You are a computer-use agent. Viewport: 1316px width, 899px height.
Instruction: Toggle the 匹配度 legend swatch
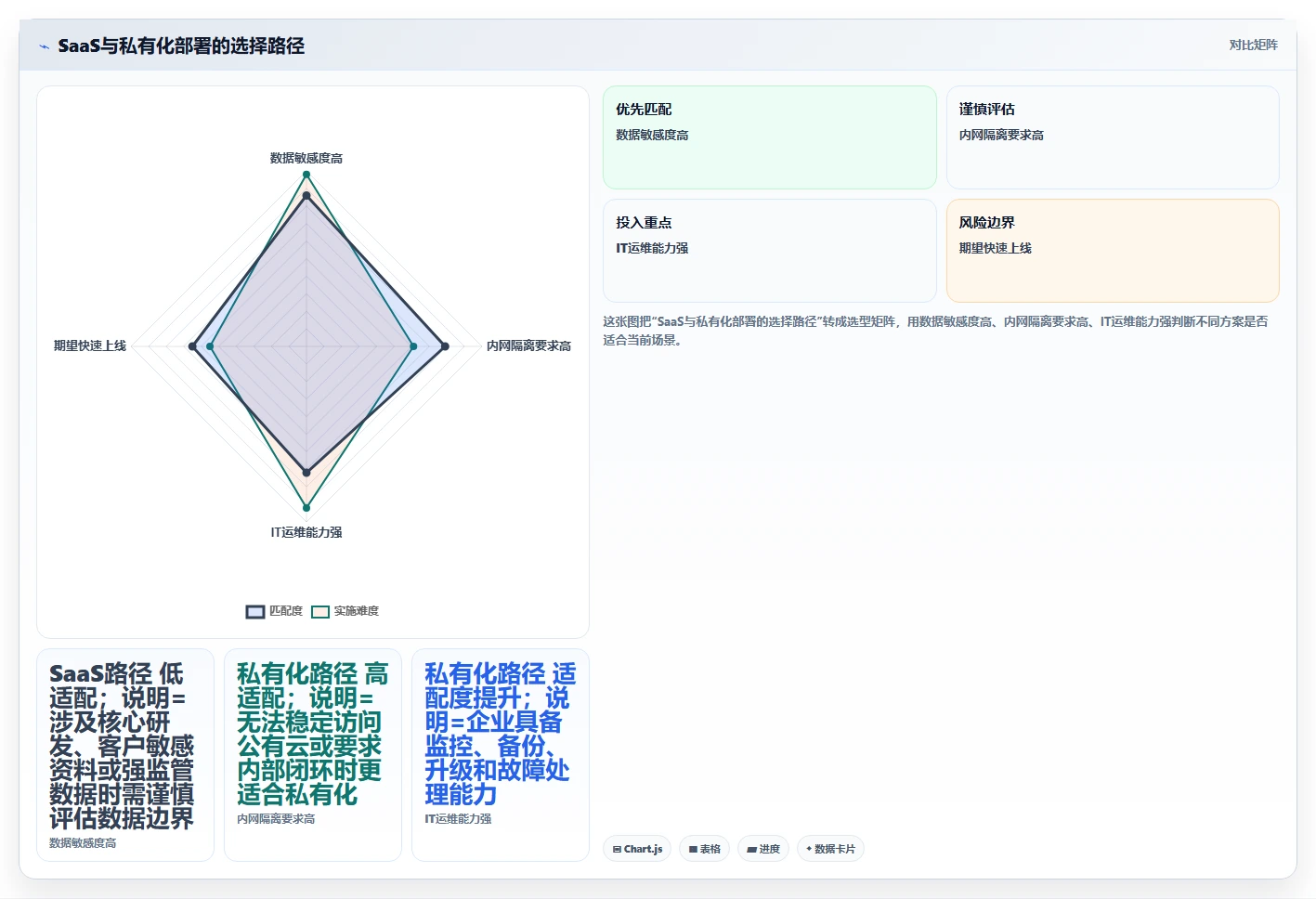tap(255, 611)
